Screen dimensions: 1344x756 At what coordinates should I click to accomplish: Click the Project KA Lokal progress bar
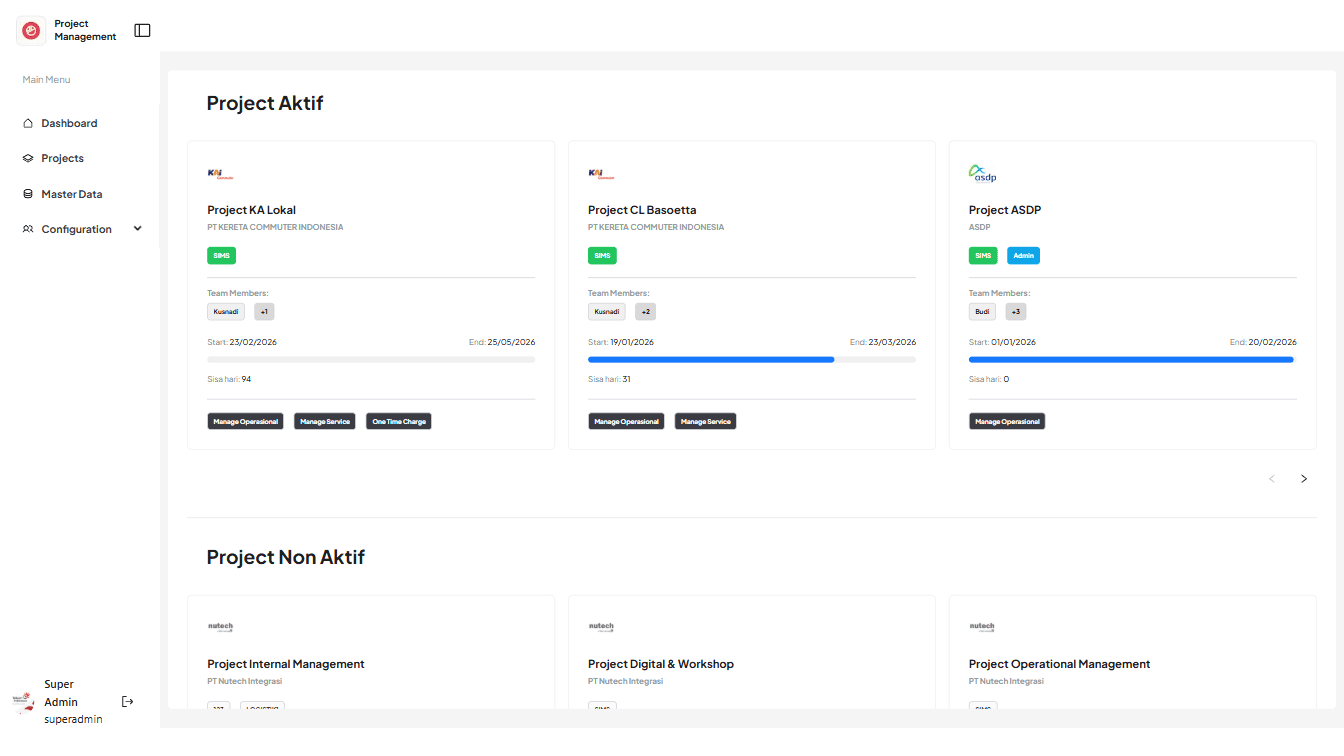371,359
